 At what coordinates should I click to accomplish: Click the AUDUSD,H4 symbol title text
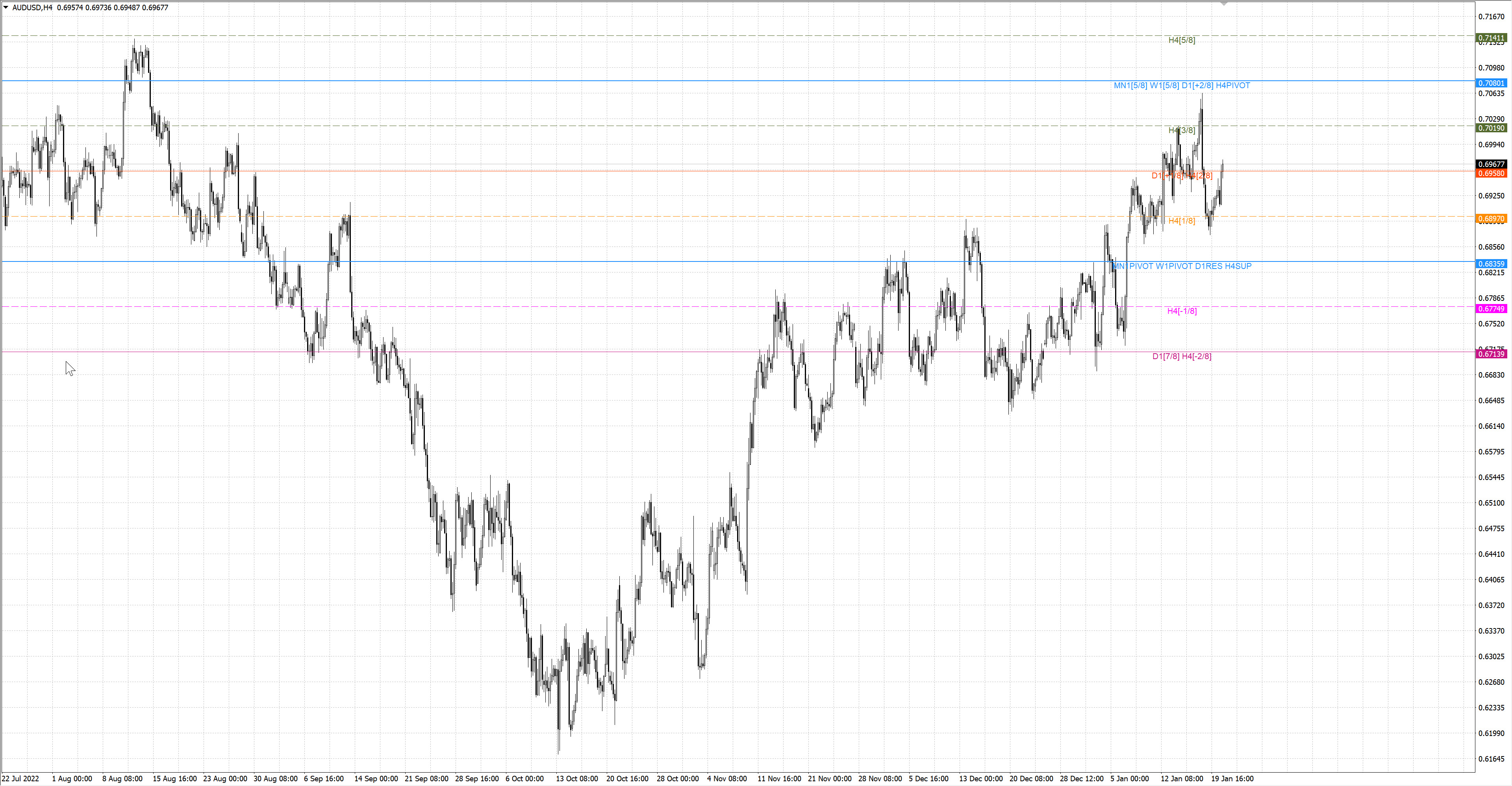point(32,7)
